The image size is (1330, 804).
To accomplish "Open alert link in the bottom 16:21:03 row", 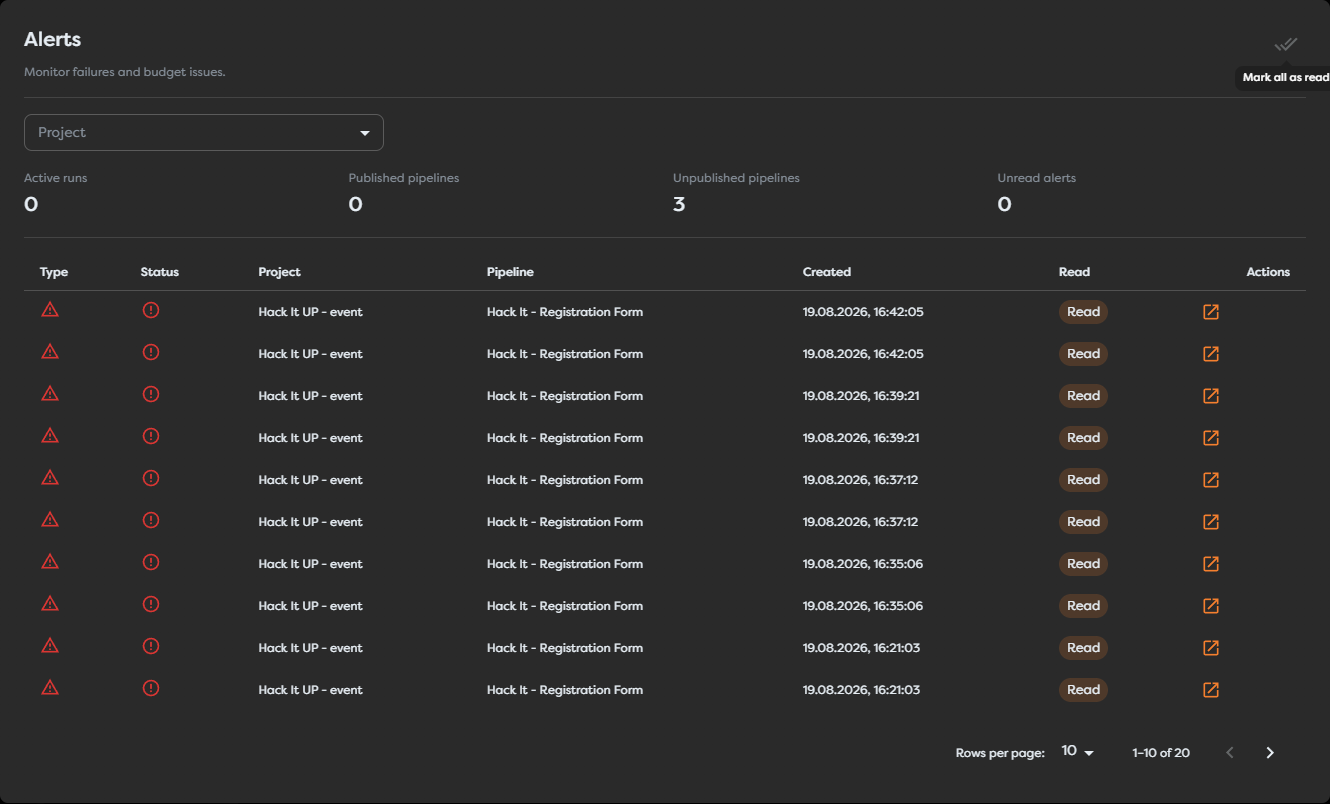I will point(1210,690).
